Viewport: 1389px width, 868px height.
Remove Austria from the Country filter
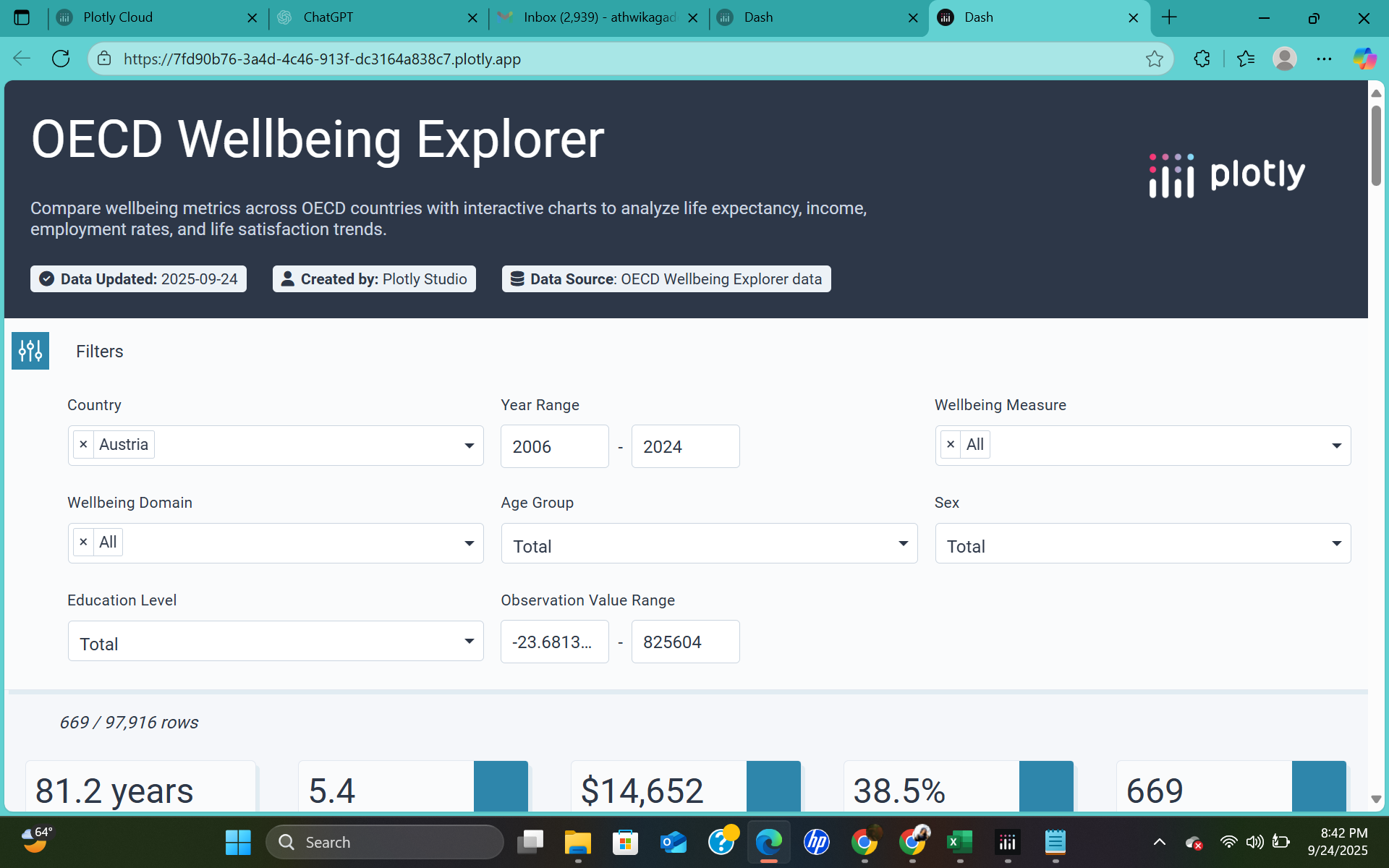(83, 444)
